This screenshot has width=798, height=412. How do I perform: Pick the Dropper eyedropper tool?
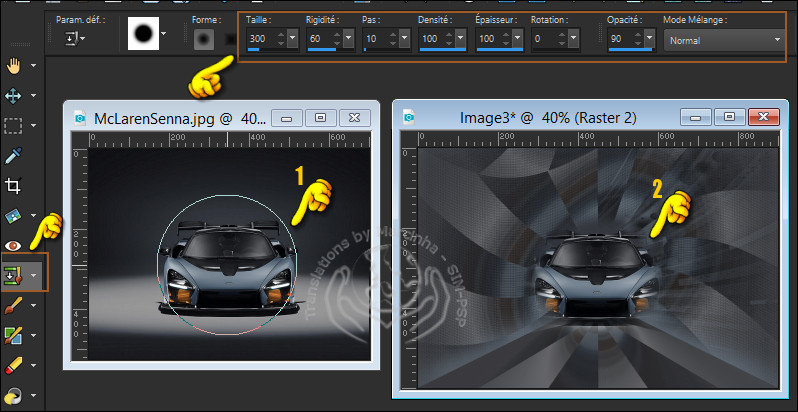[x=14, y=156]
